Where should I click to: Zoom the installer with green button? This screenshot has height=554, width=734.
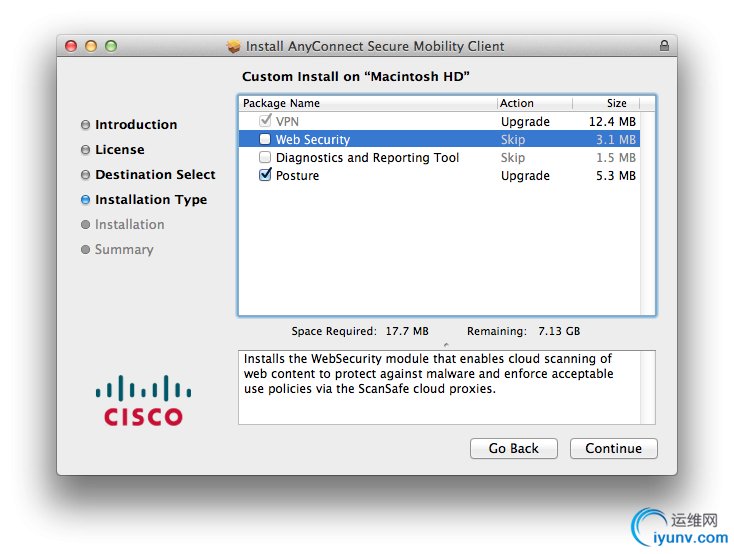[x=111, y=46]
